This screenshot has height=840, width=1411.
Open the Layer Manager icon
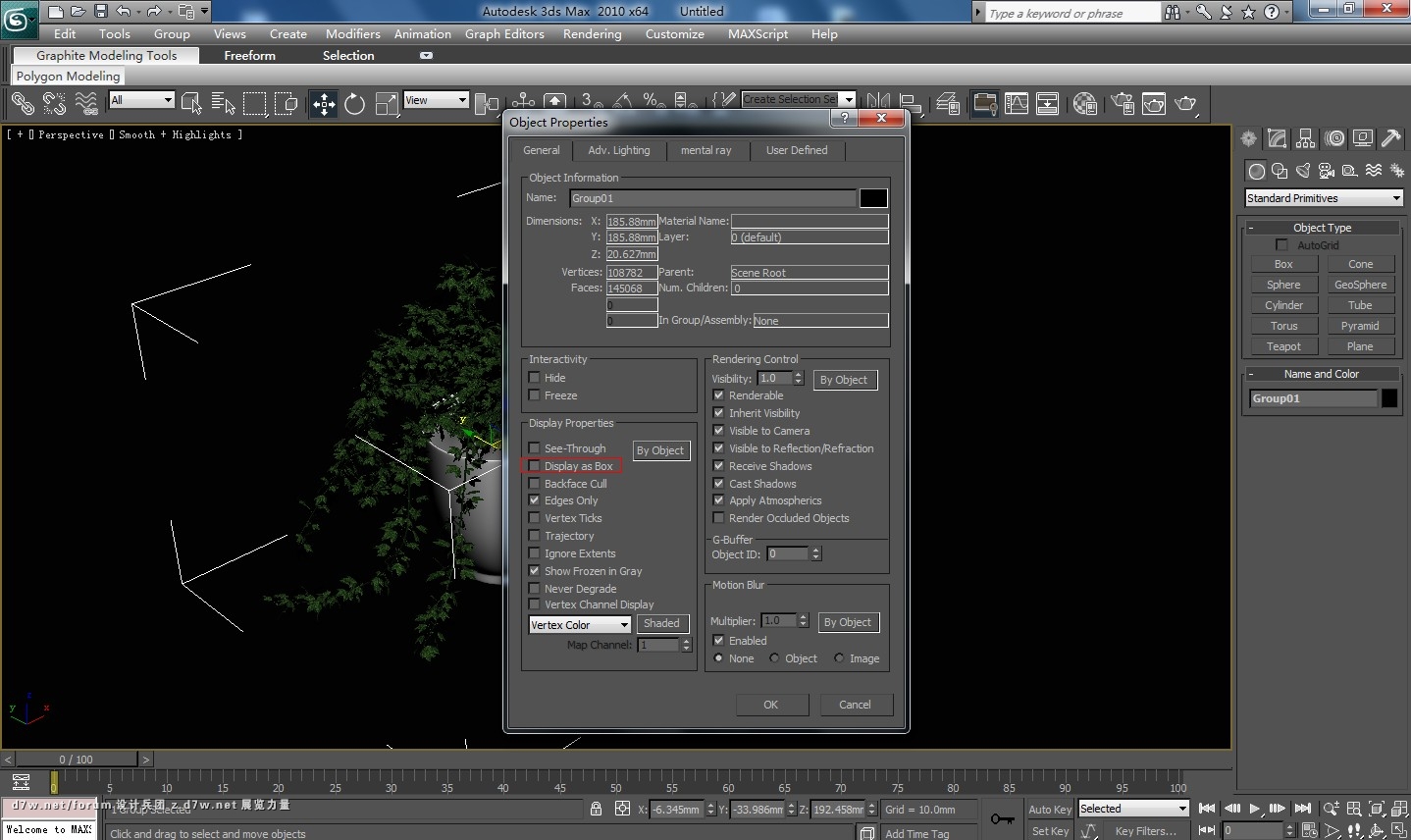coord(948,103)
